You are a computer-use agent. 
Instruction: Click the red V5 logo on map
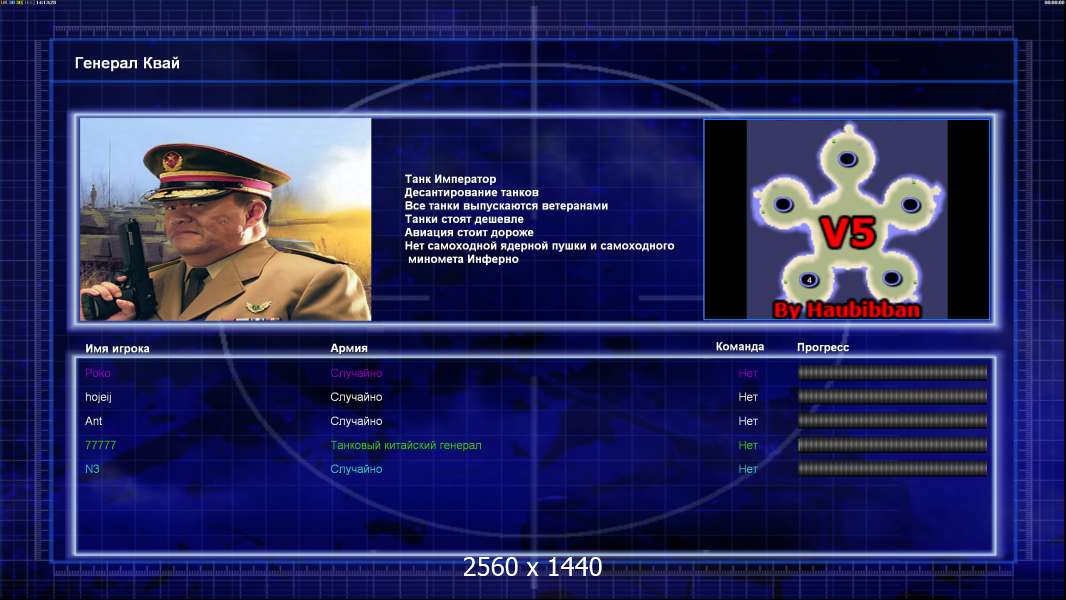(848, 233)
